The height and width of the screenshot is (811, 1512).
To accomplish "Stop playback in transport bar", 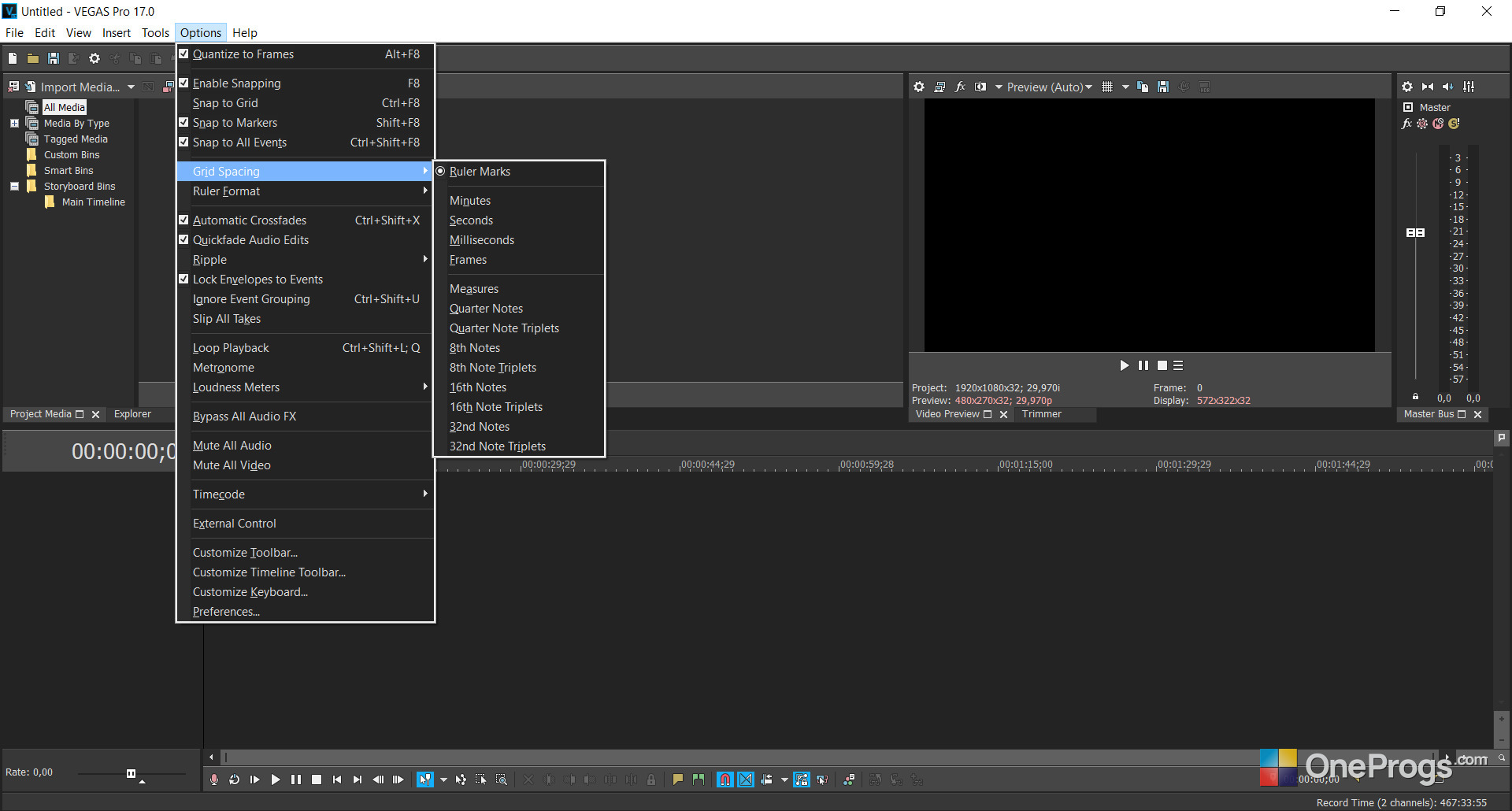I will pyautogui.click(x=317, y=780).
